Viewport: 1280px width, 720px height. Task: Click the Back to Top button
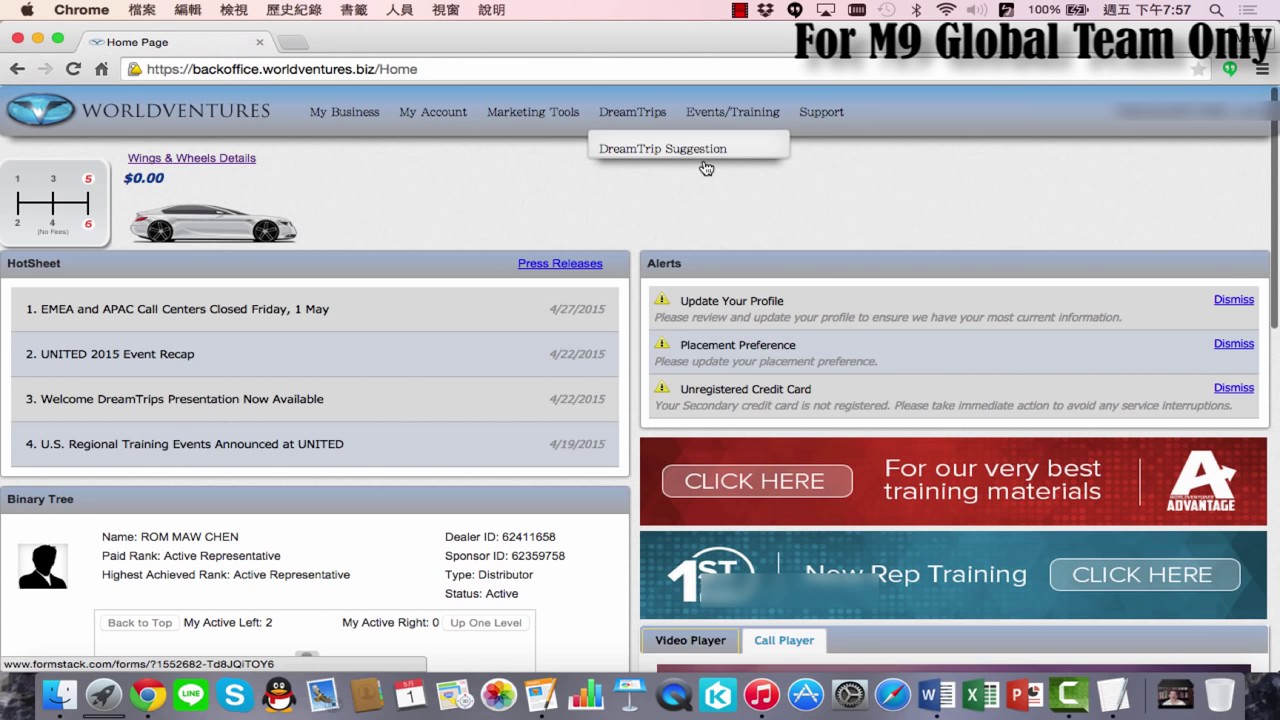(140, 622)
